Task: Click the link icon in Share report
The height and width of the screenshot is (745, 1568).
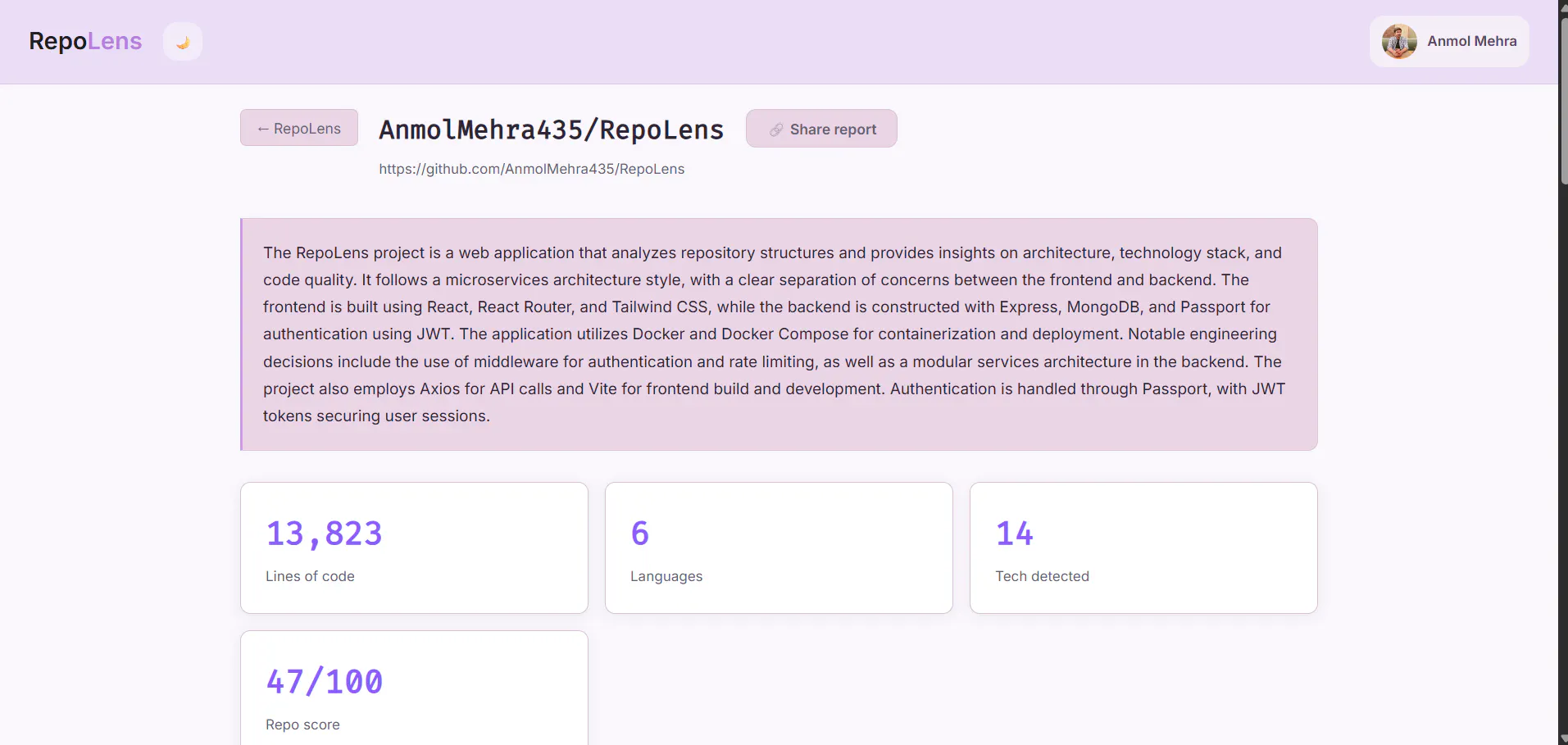Action: (x=775, y=129)
